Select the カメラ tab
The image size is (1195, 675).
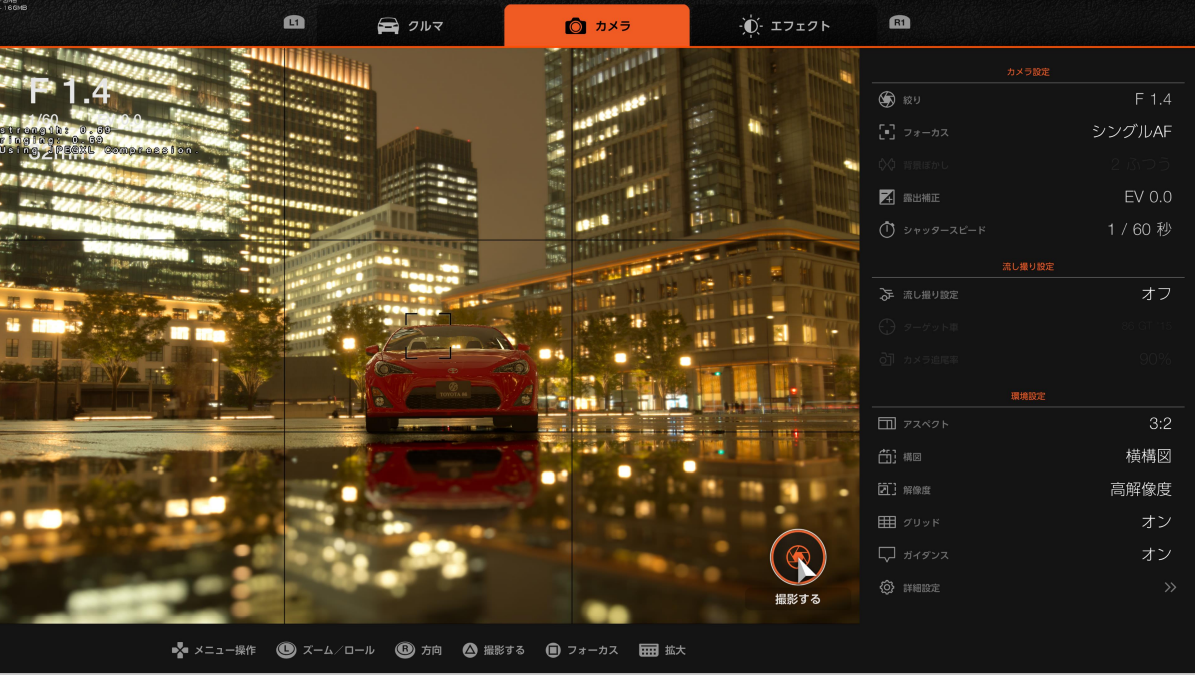[597, 26]
